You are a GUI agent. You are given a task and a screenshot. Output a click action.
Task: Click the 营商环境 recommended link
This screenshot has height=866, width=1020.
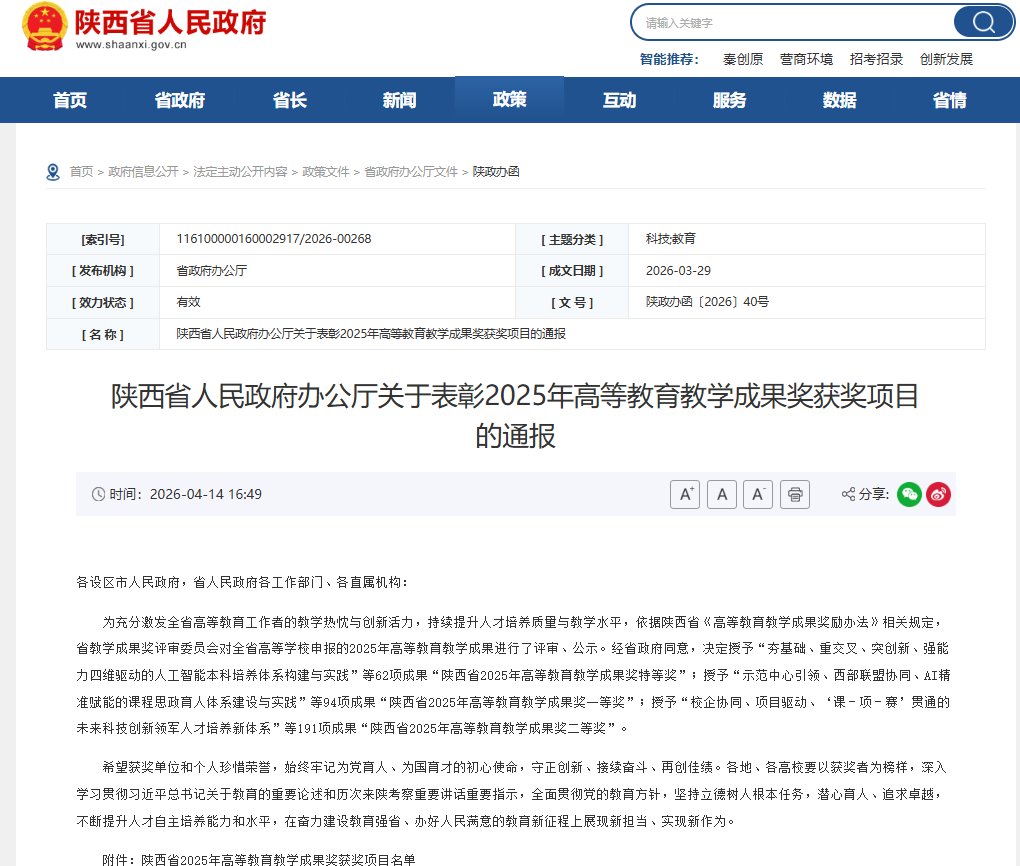[x=806, y=59]
